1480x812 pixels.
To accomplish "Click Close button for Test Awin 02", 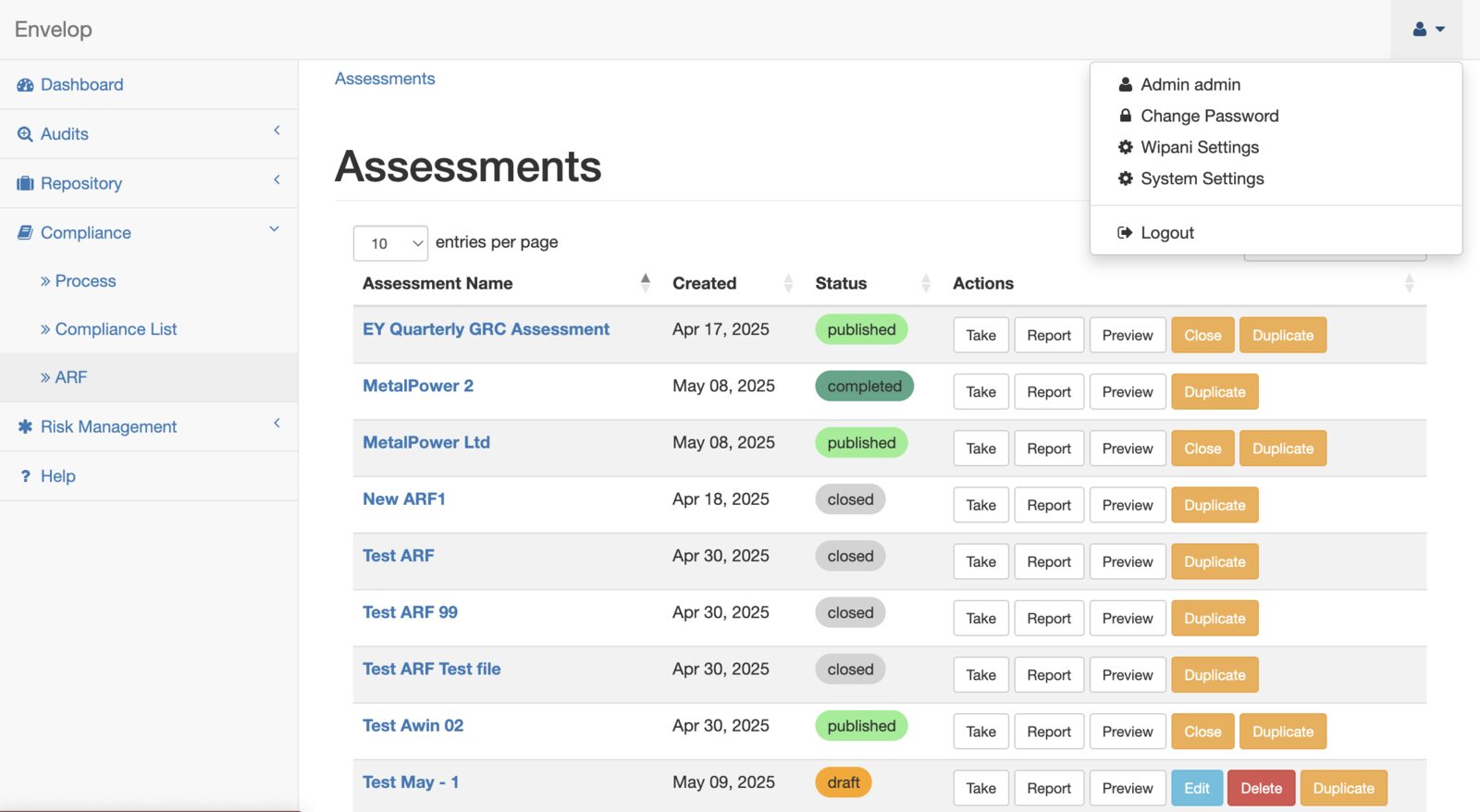I will coord(1202,732).
